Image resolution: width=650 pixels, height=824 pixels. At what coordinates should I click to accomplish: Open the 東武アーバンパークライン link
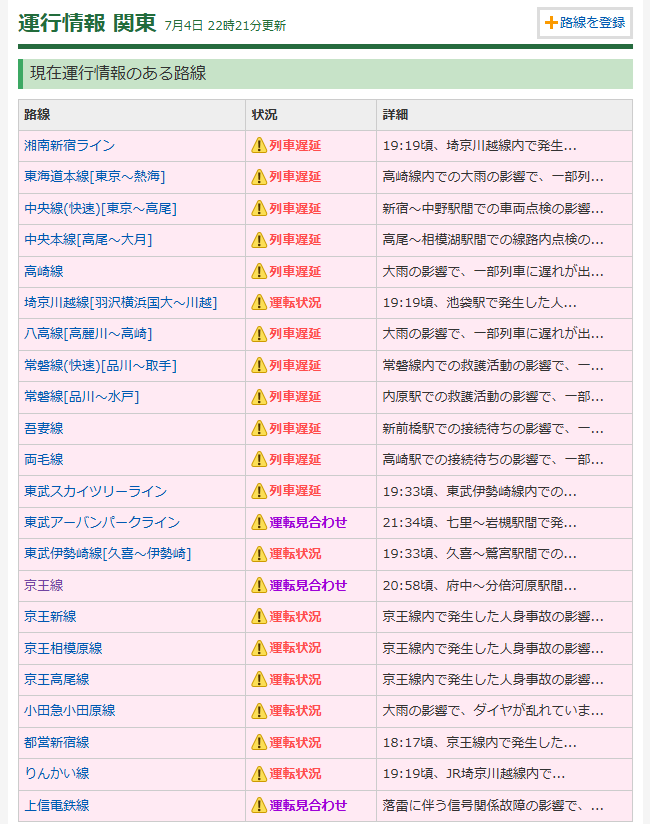click(102, 522)
